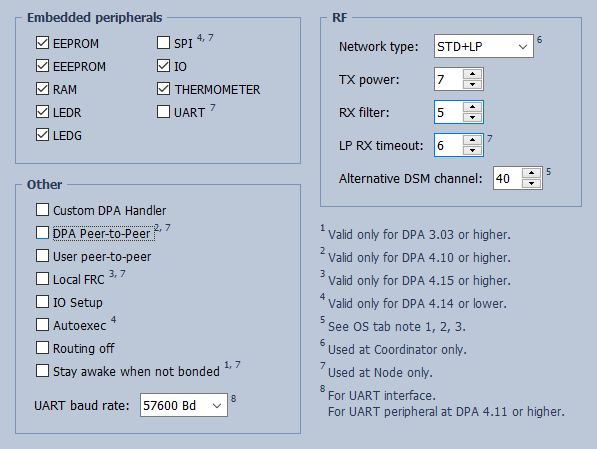Check the Local FRC checkbox
Screen dimensions: 597x449
coord(42,279)
